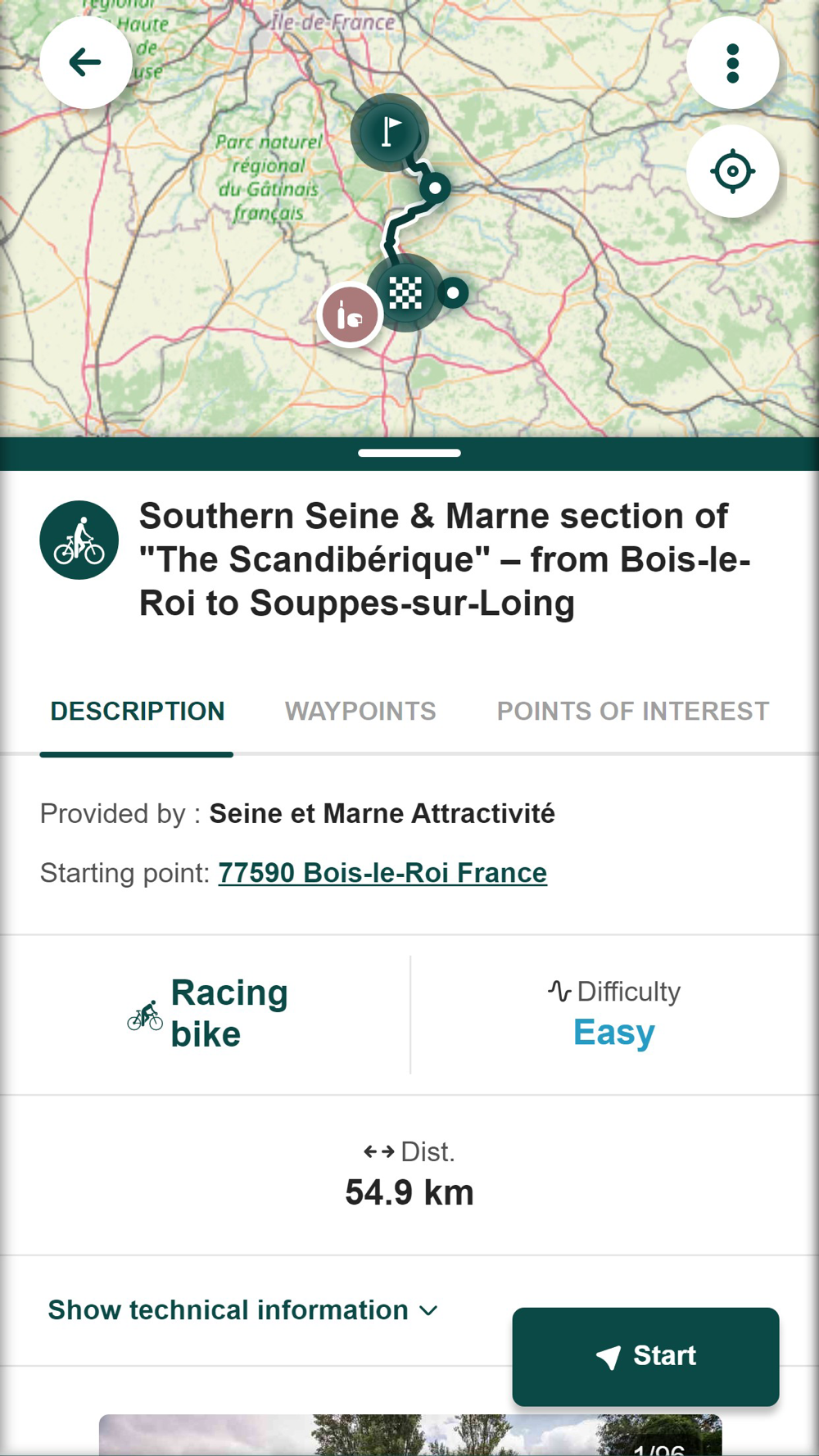The width and height of the screenshot is (819, 1456).
Task: Tap the checkered finish marker on map
Action: tap(405, 292)
